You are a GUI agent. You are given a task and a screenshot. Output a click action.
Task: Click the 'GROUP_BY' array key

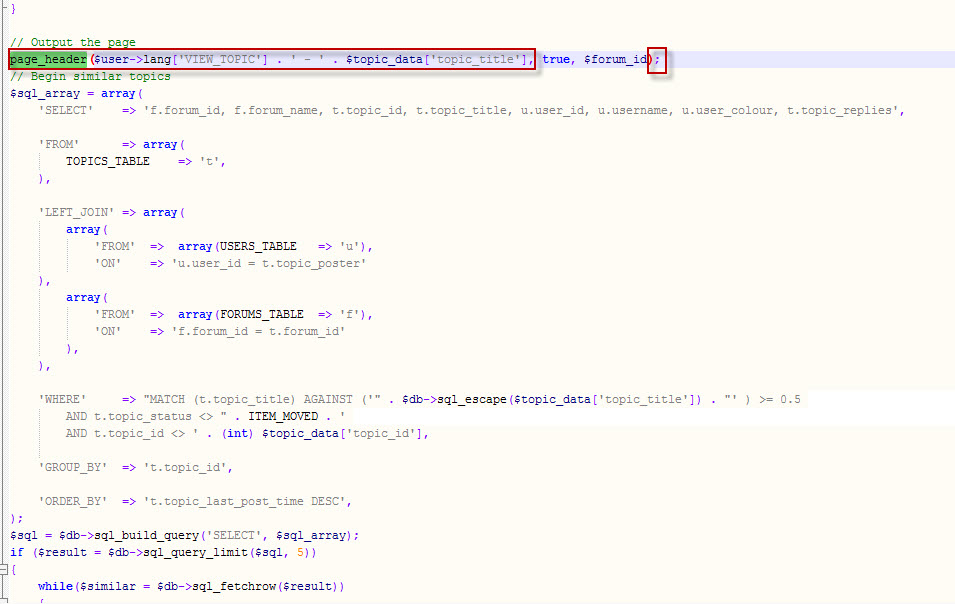coord(72,468)
